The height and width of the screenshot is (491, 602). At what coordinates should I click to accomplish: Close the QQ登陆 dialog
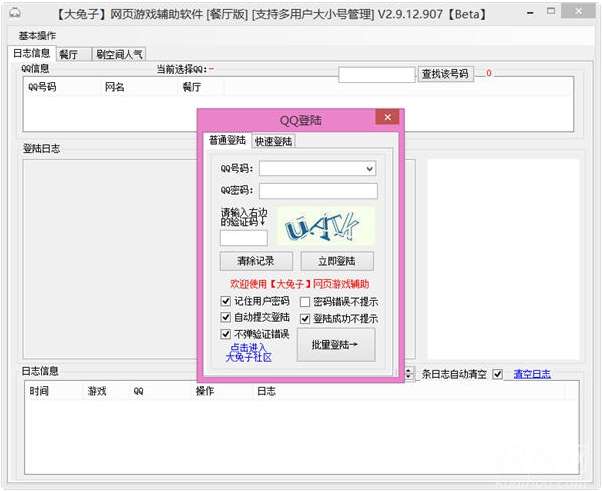387,117
